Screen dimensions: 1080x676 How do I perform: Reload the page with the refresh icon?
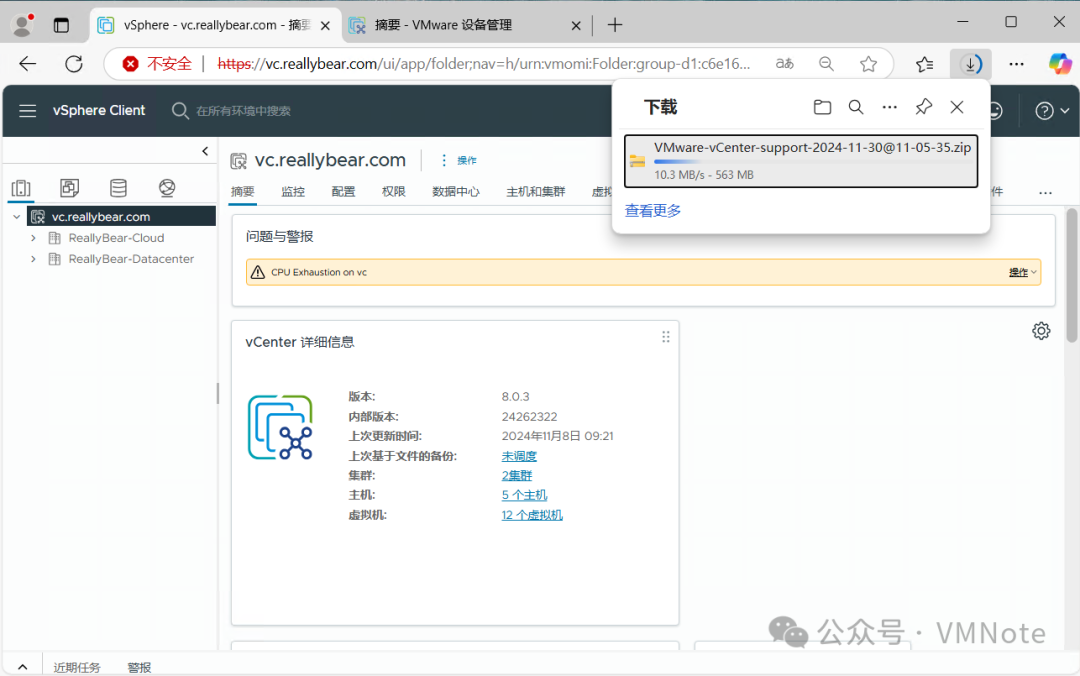74,64
